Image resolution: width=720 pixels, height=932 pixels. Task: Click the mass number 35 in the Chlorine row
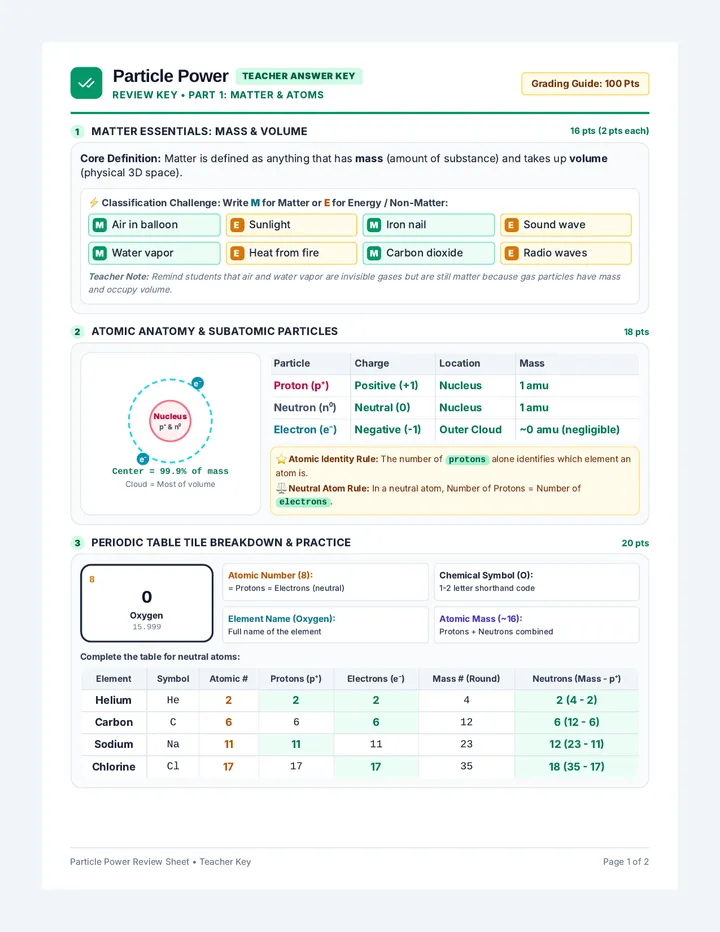pyautogui.click(x=466, y=766)
